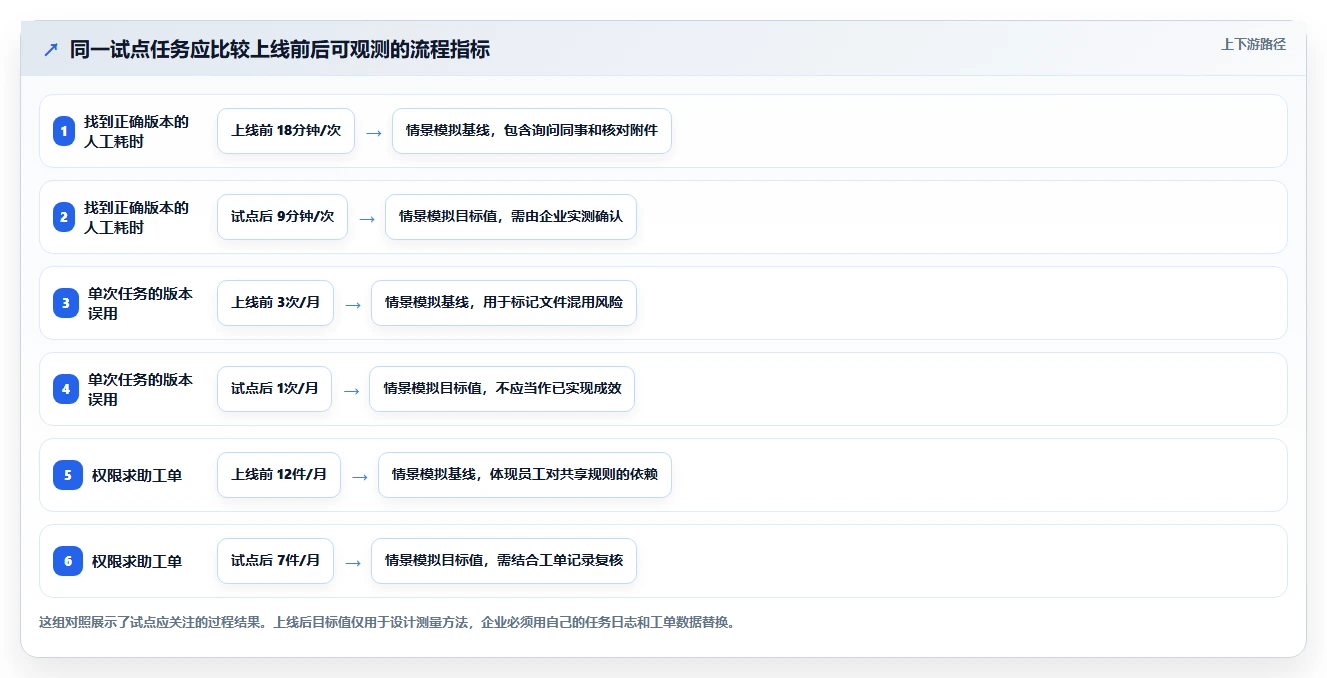Click 情景模拟目标值，需由企业实测确认 box
Image resolution: width=1327 pixels, height=678 pixels.
pyautogui.click(x=511, y=217)
